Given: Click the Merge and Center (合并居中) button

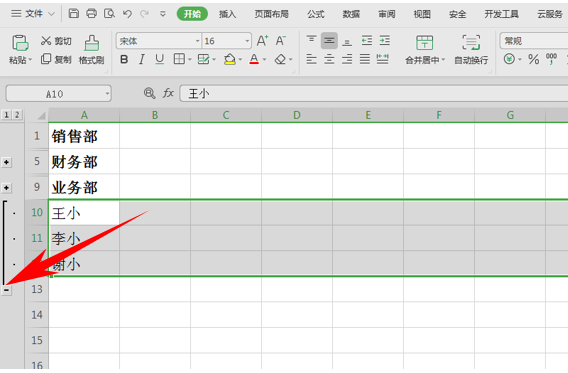Looking at the screenshot, I should [x=425, y=50].
